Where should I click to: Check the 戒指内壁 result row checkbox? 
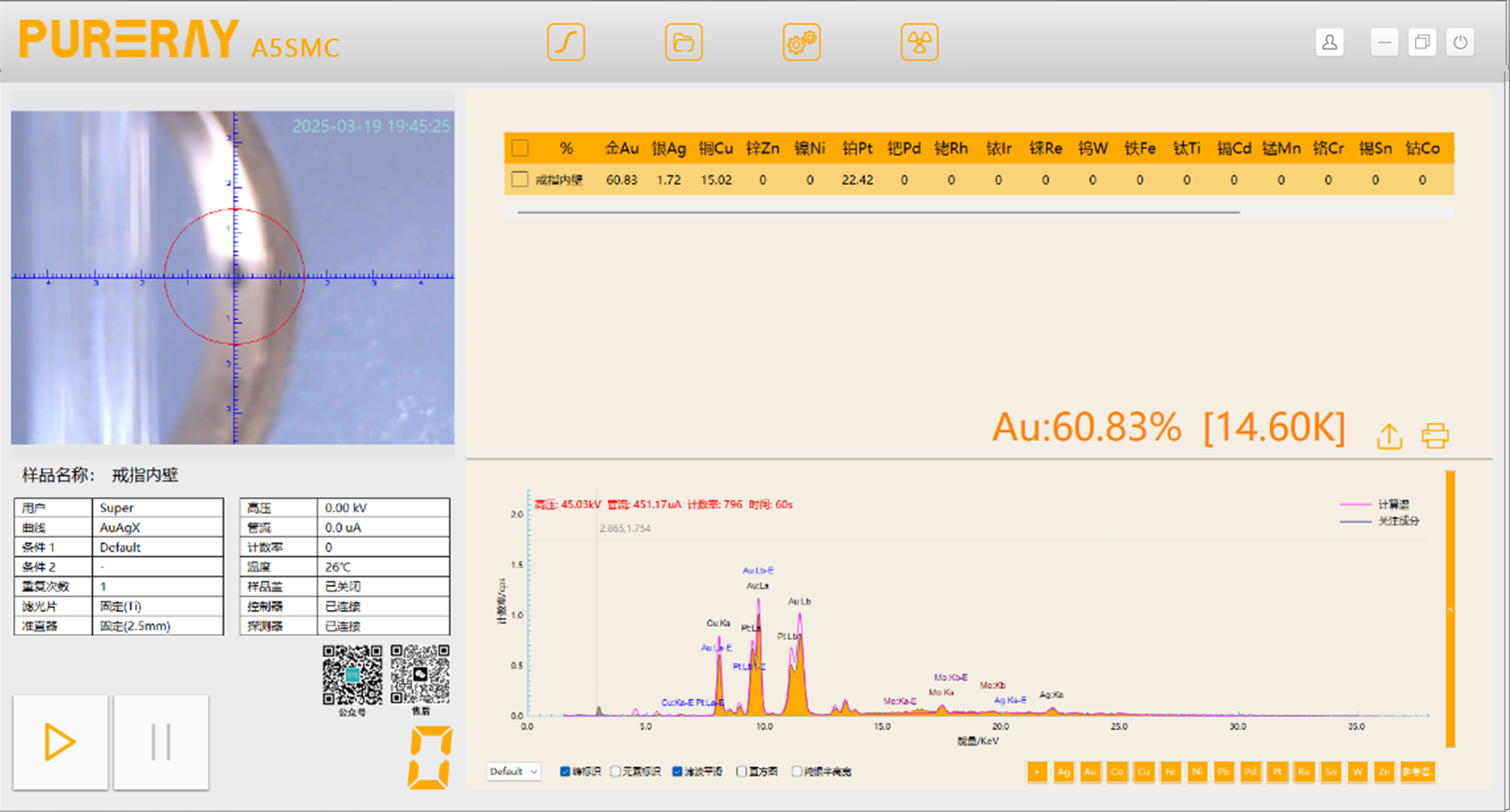click(x=519, y=180)
